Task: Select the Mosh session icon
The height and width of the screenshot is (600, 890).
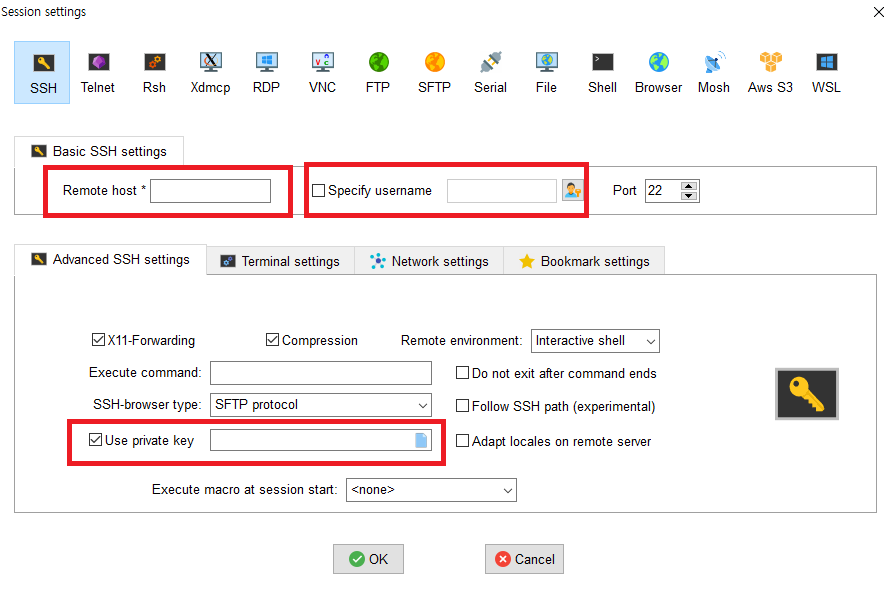Action: (714, 72)
